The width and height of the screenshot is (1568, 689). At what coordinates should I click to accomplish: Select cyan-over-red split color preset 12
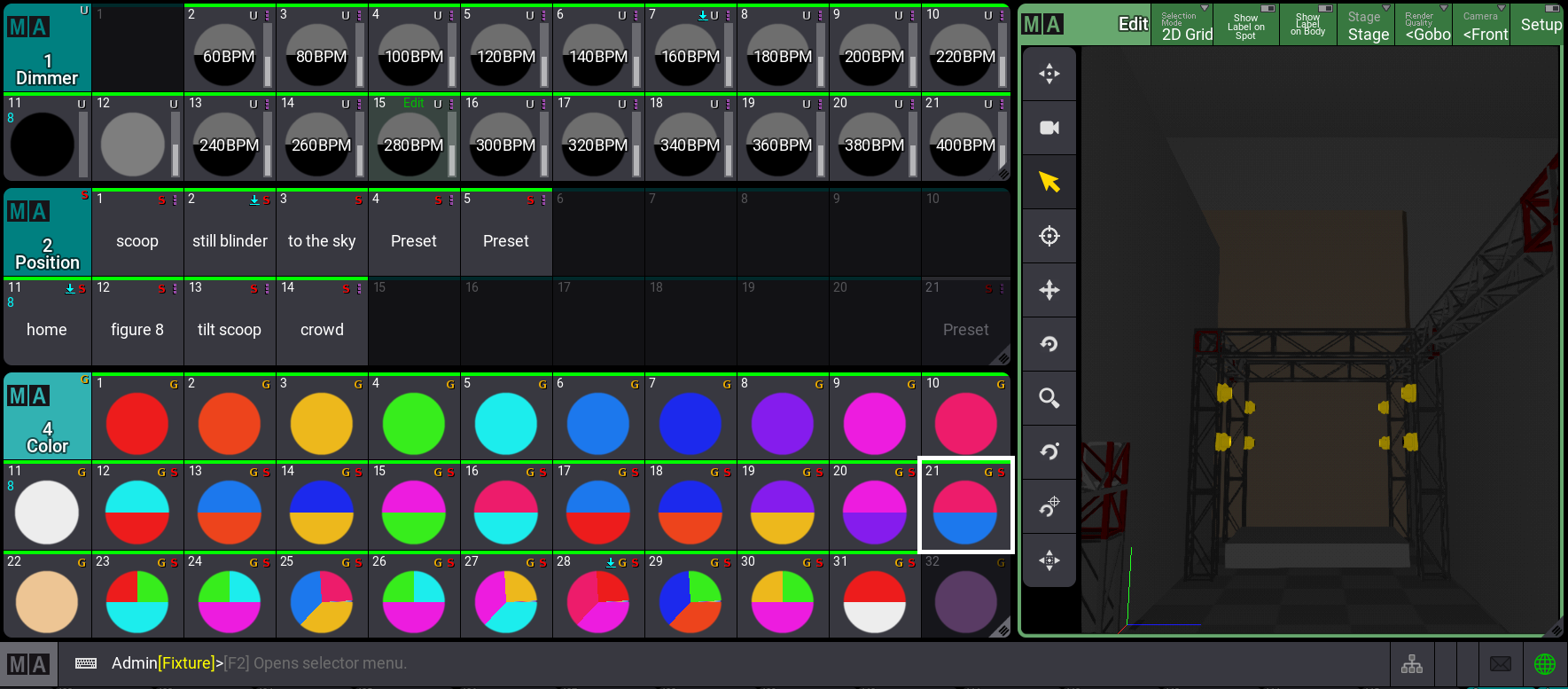click(x=137, y=505)
